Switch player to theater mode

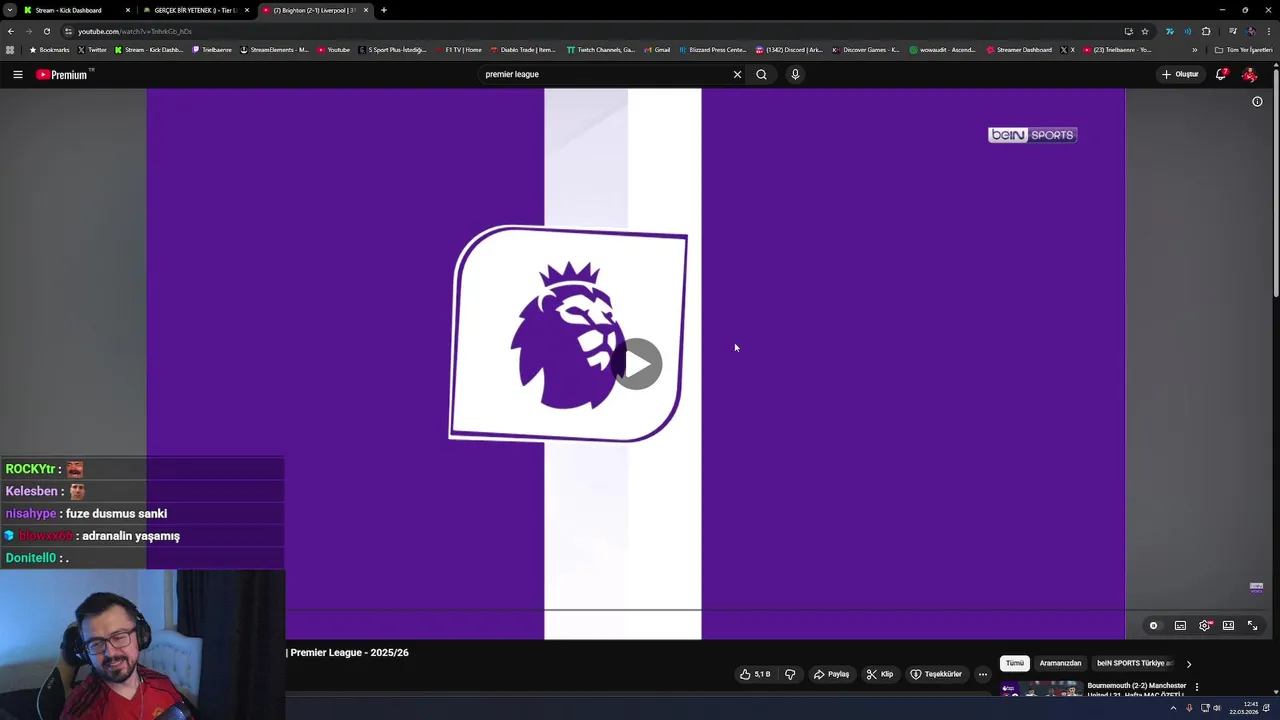1228,625
